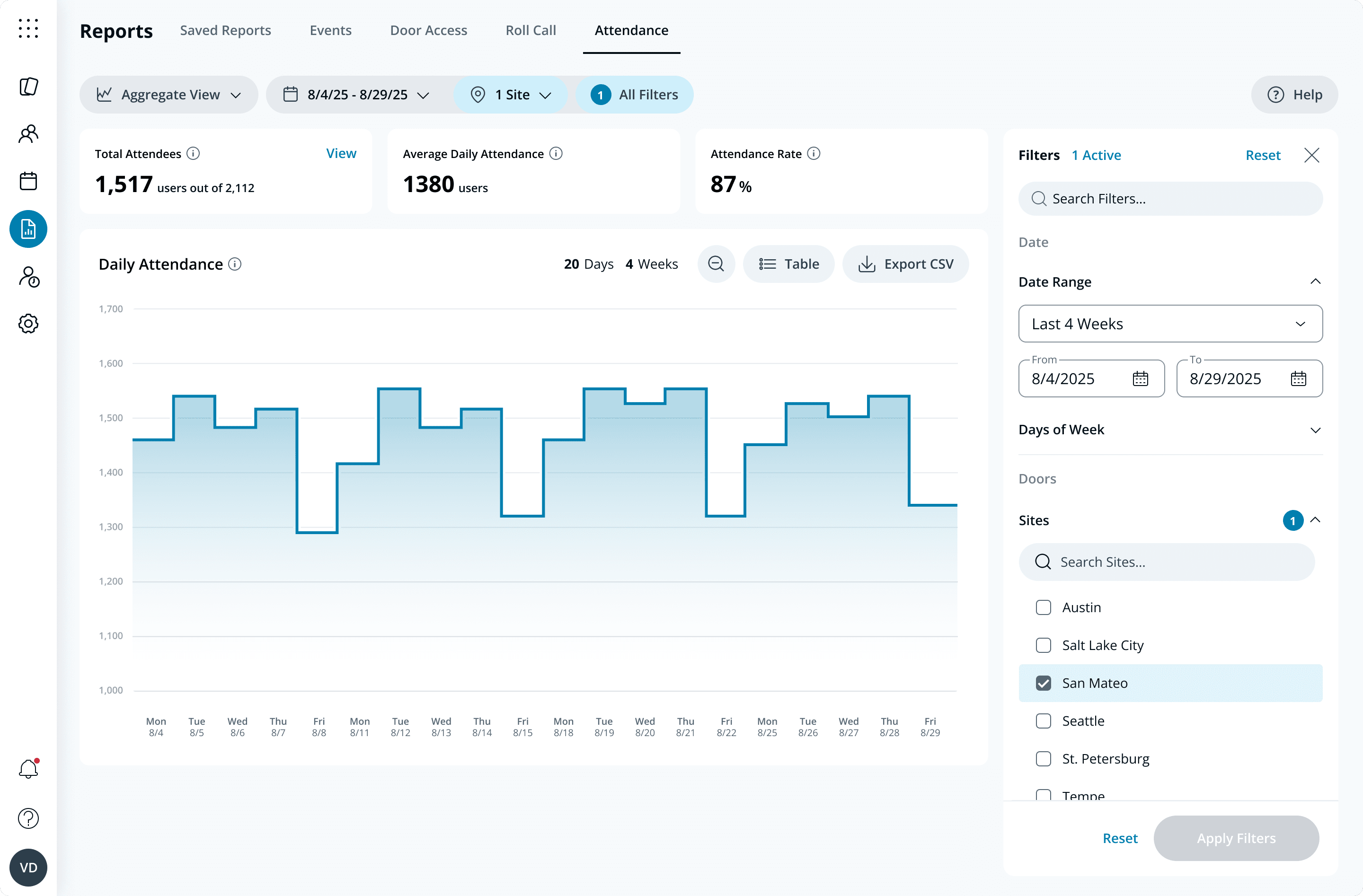This screenshot has height=896, width=1363.
Task: Open the Last 4 Weeks date range dropdown
Action: (1169, 324)
